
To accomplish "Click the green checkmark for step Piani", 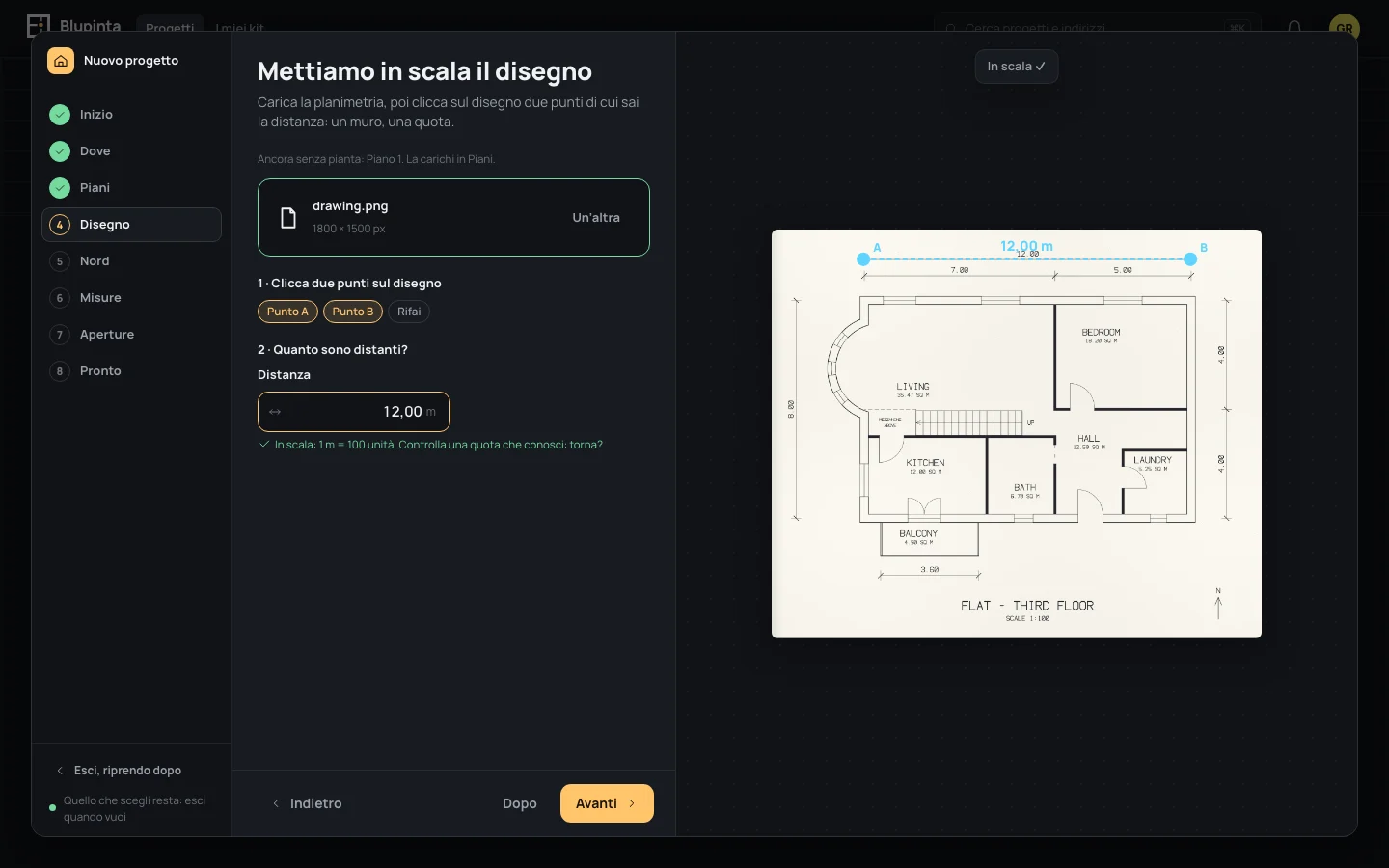I will click(x=60, y=188).
